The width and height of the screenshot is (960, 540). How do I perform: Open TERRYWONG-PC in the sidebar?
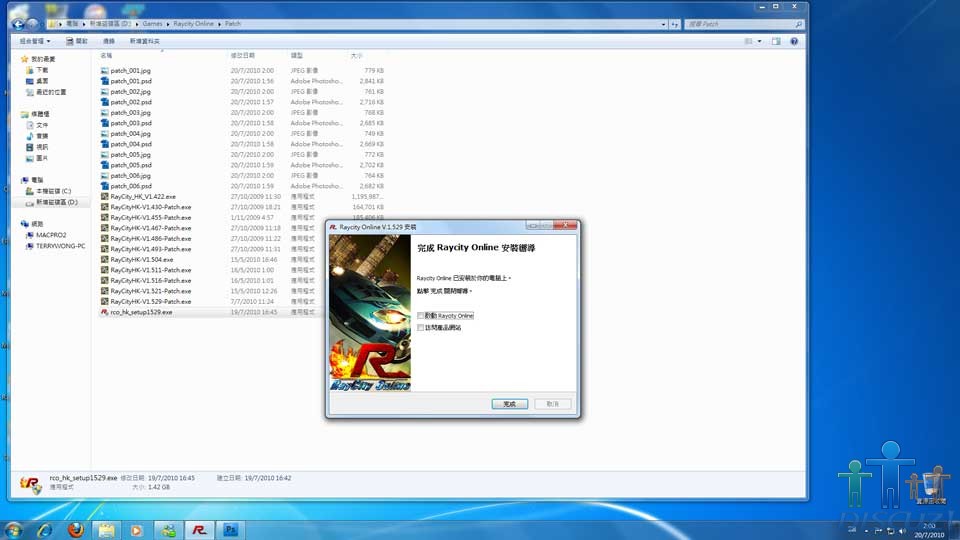tap(55, 246)
